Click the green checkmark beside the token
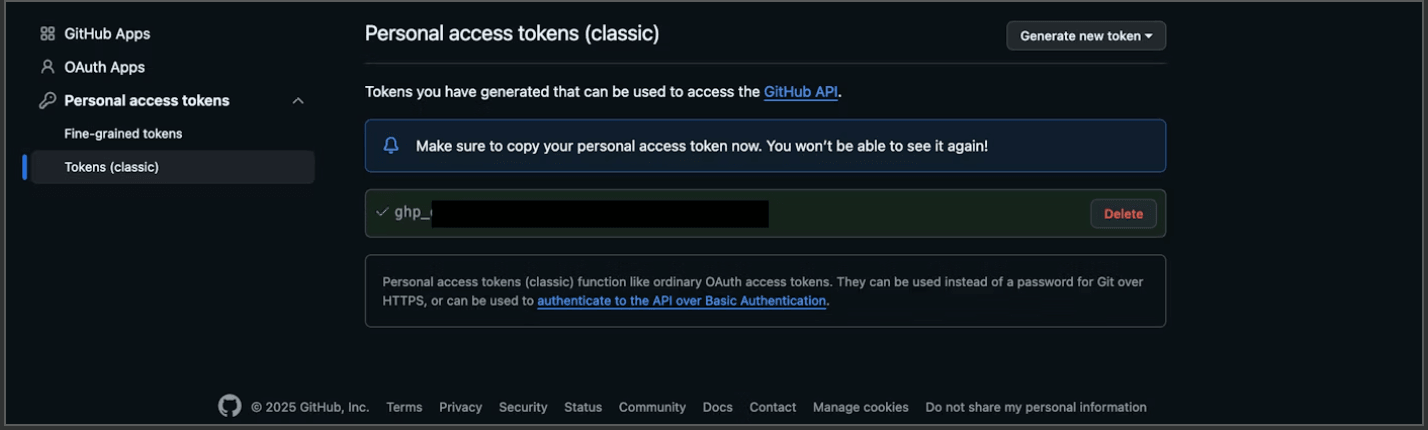 (381, 212)
